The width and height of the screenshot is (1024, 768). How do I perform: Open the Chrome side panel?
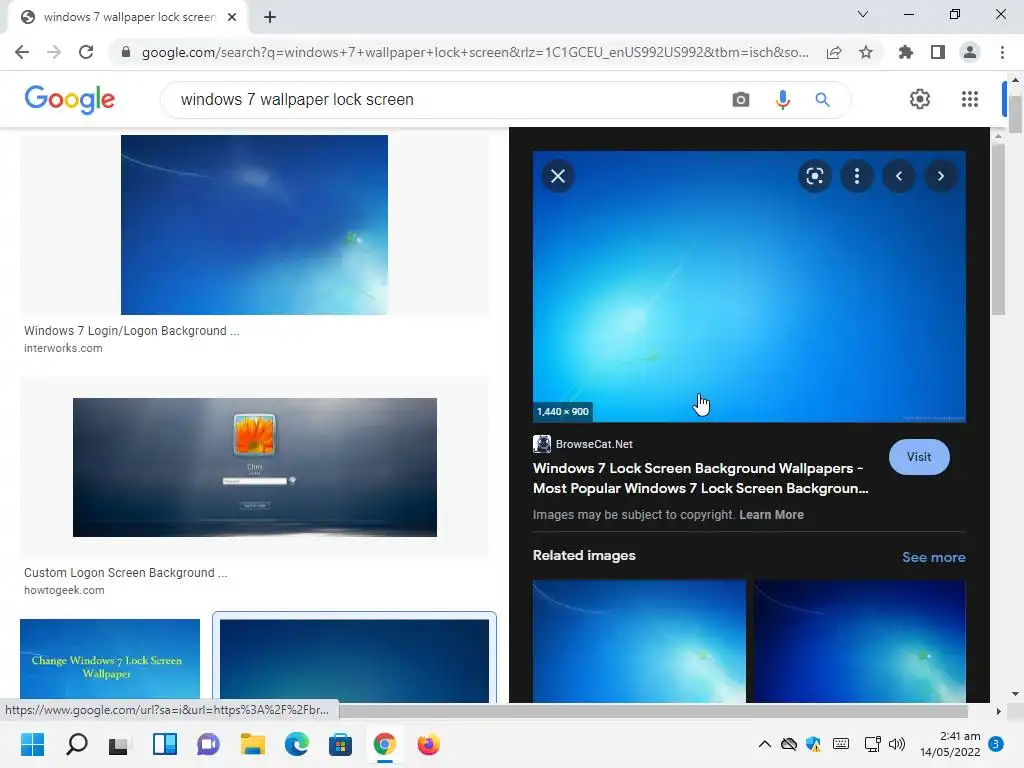[938, 52]
